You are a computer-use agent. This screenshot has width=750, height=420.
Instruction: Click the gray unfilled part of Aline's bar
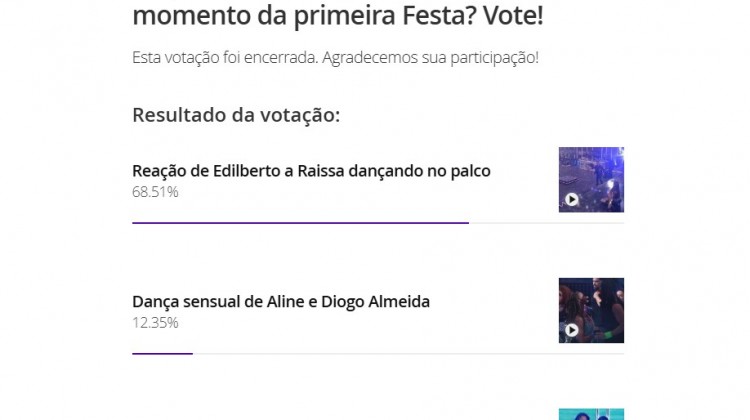coord(400,353)
